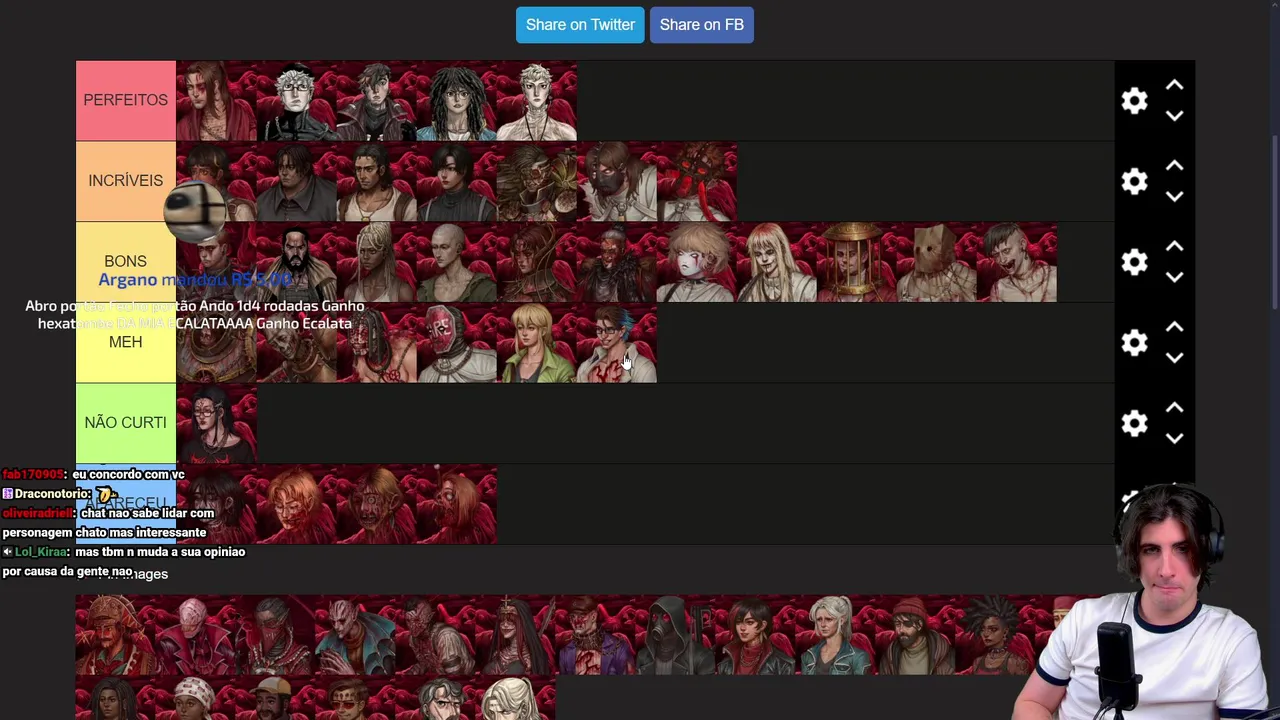1280x720 pixels.
Task: Pick broad gray-shirt man in INCRÍVEIS
Action: (x=296, y=181)
